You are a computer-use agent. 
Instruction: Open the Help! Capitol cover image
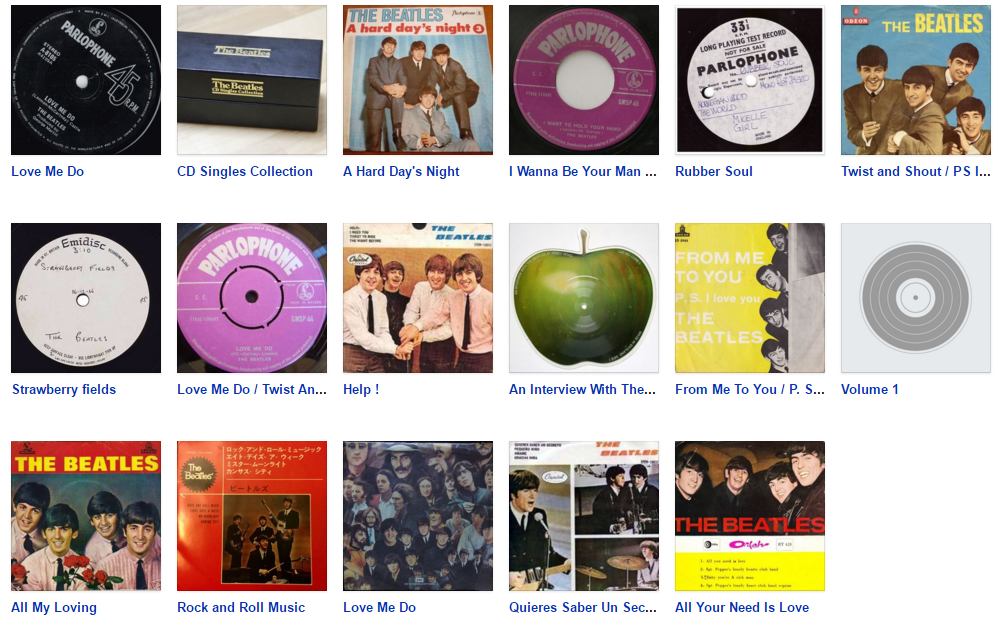tap(418, 298)
